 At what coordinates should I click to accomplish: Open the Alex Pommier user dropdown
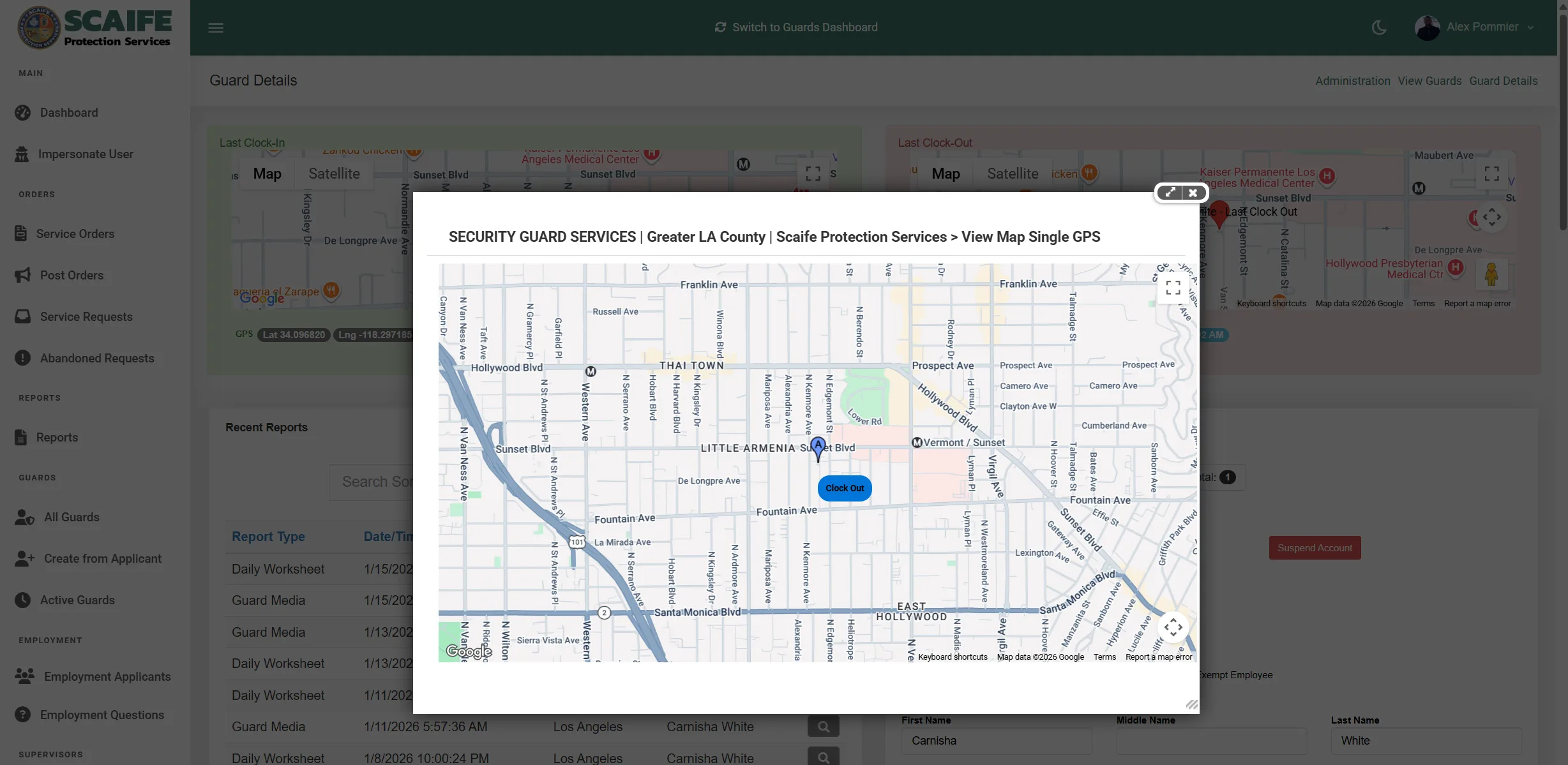pyautogui.click(x=1474, y=27)
